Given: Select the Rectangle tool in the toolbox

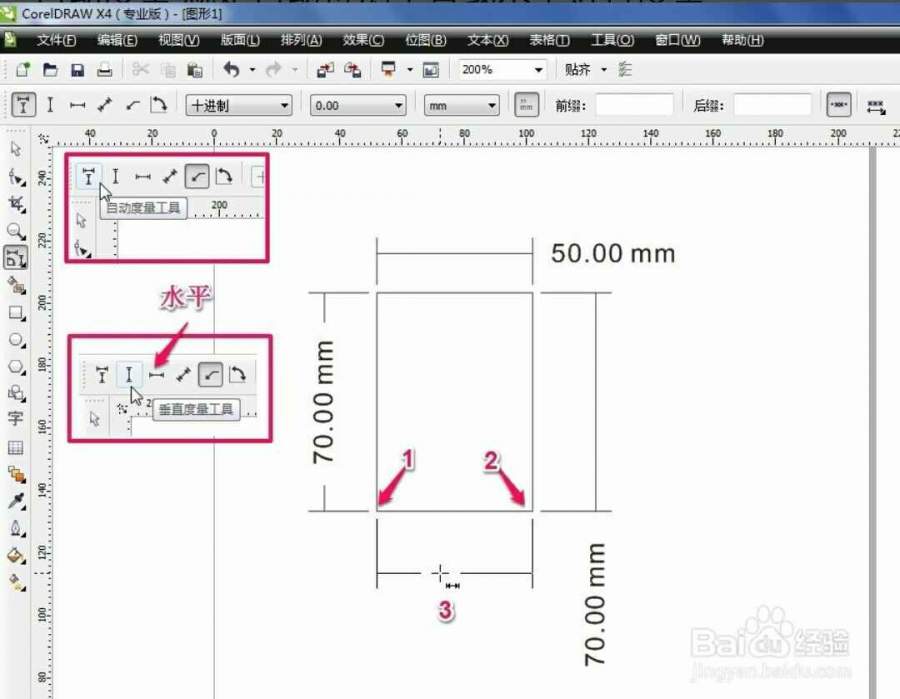Looking at the screenshot, I should 16,313.
